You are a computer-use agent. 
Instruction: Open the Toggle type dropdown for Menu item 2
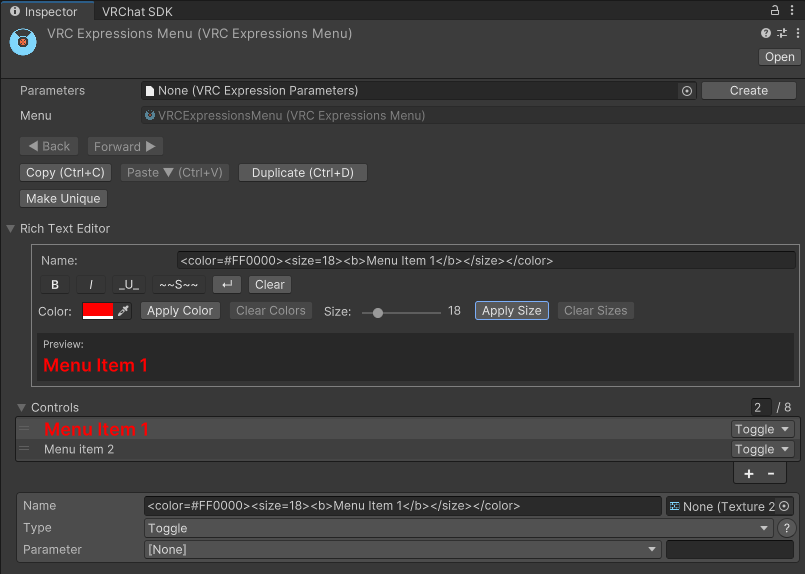762,449
